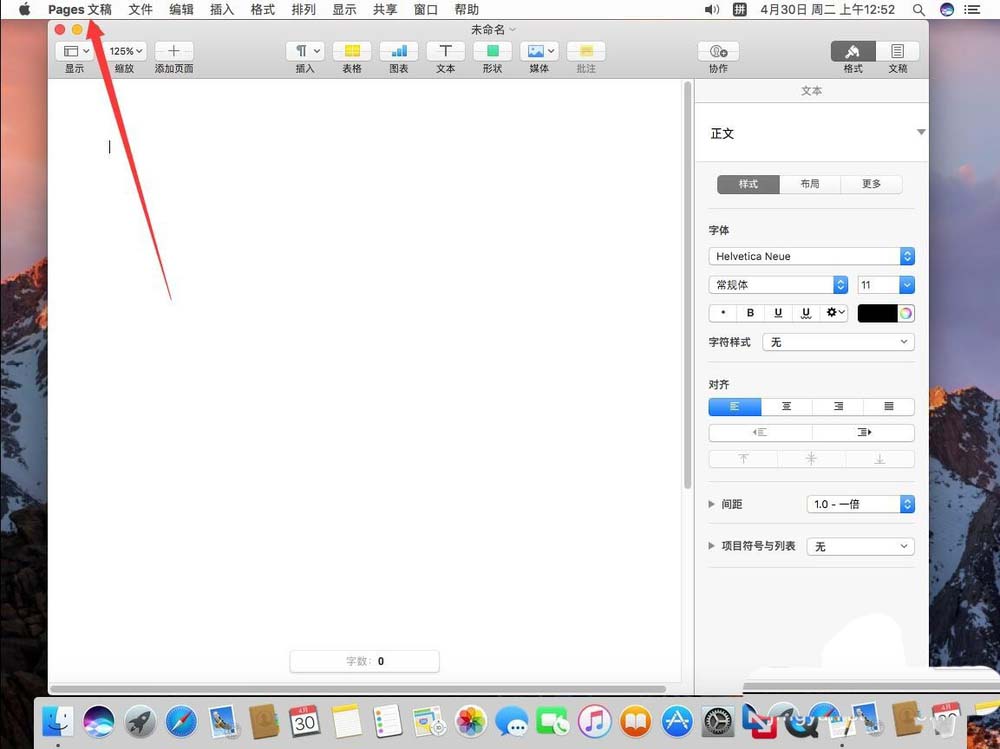Align text left
Image resolution: width=1000 pixels, height=749 pixels.
coord(735,406)
